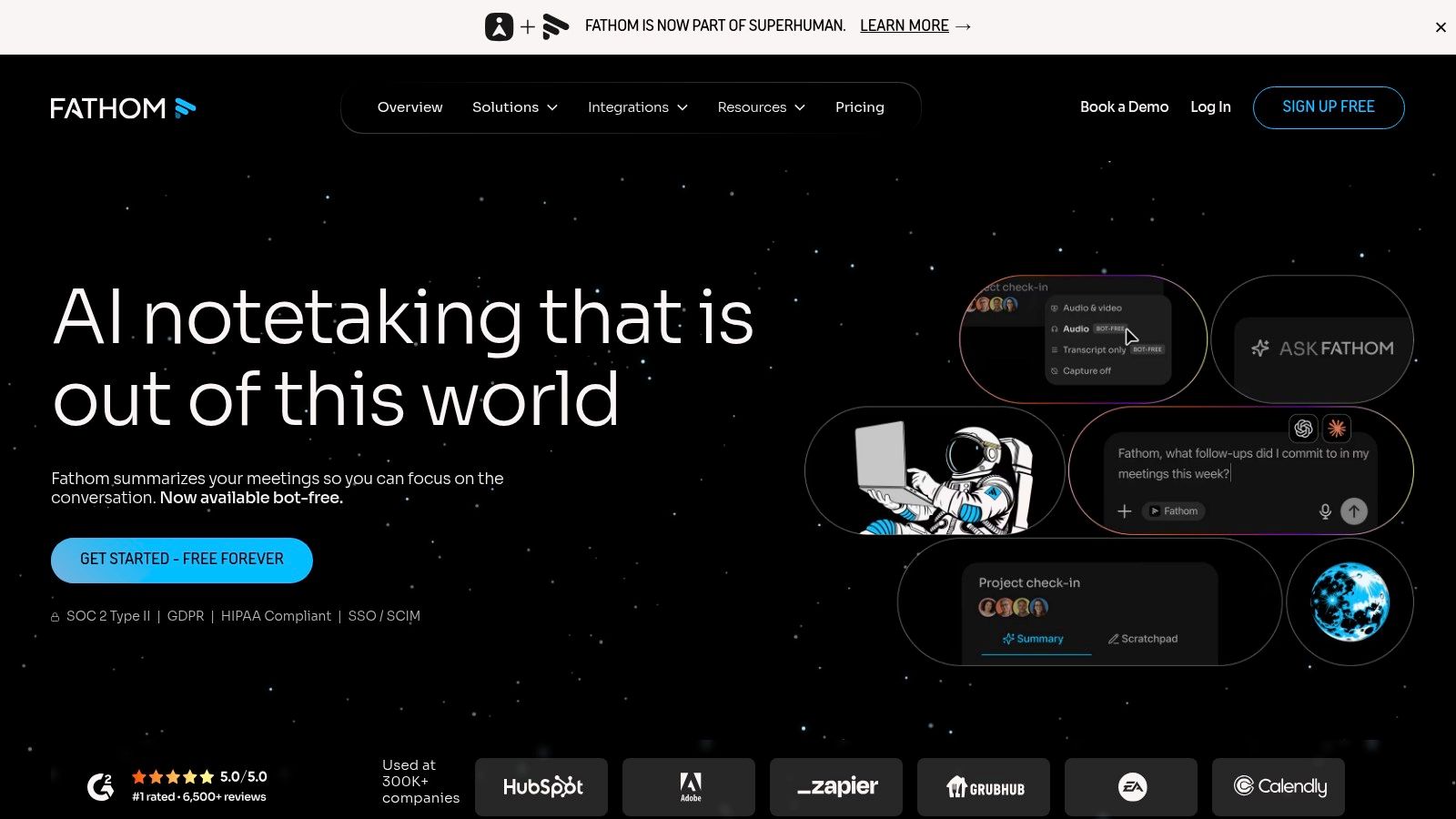The width and height of the screenshot is (1456, 819).
Task: Click Get Started - Free Forever button
Action: coord(182,561)
